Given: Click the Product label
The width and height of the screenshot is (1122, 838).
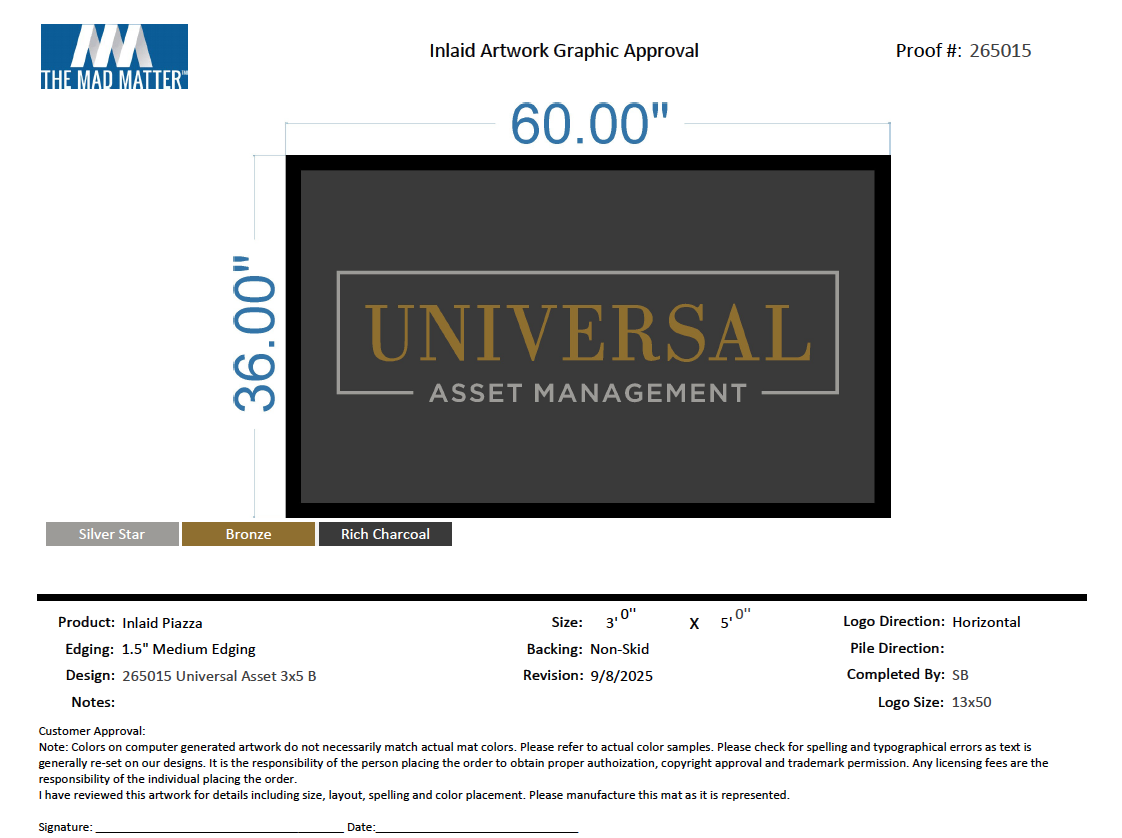Looking at the screenshot, I should [87, 623].
